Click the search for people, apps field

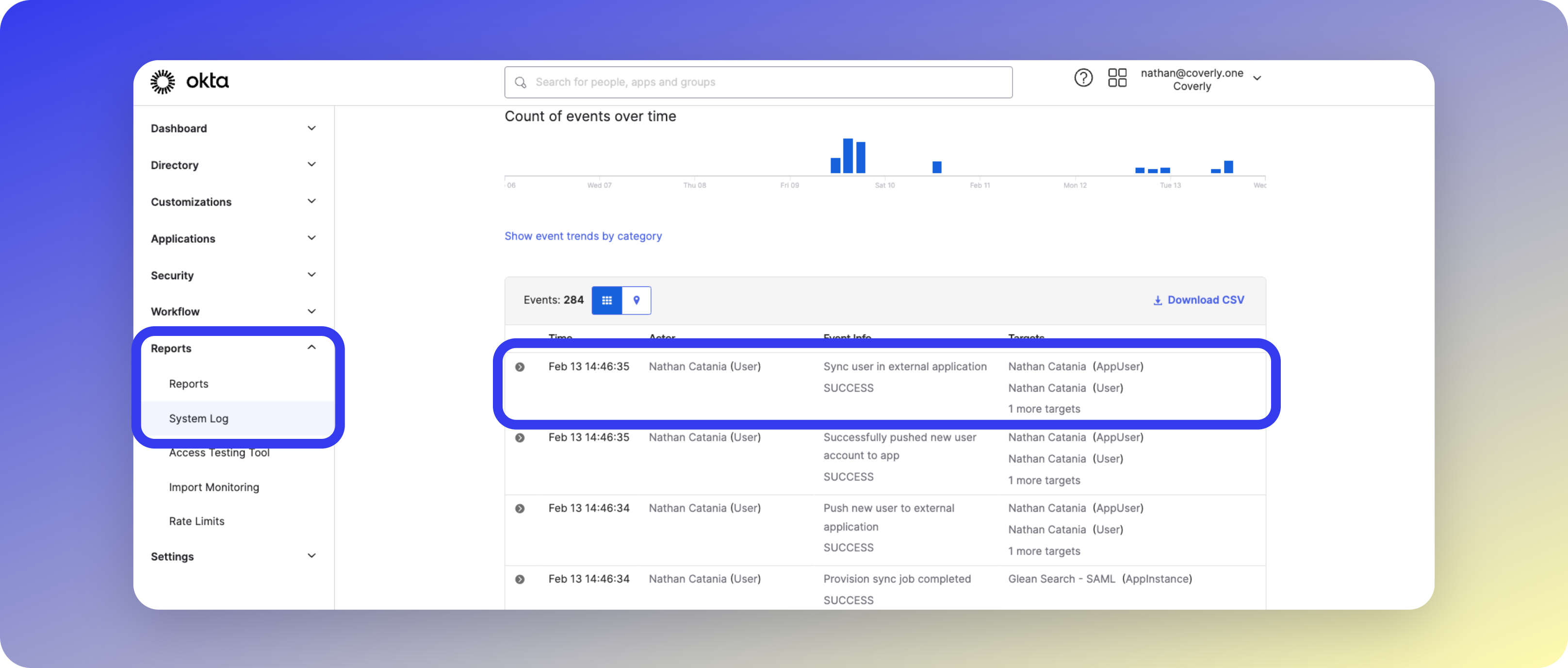[x=758, y=82]
